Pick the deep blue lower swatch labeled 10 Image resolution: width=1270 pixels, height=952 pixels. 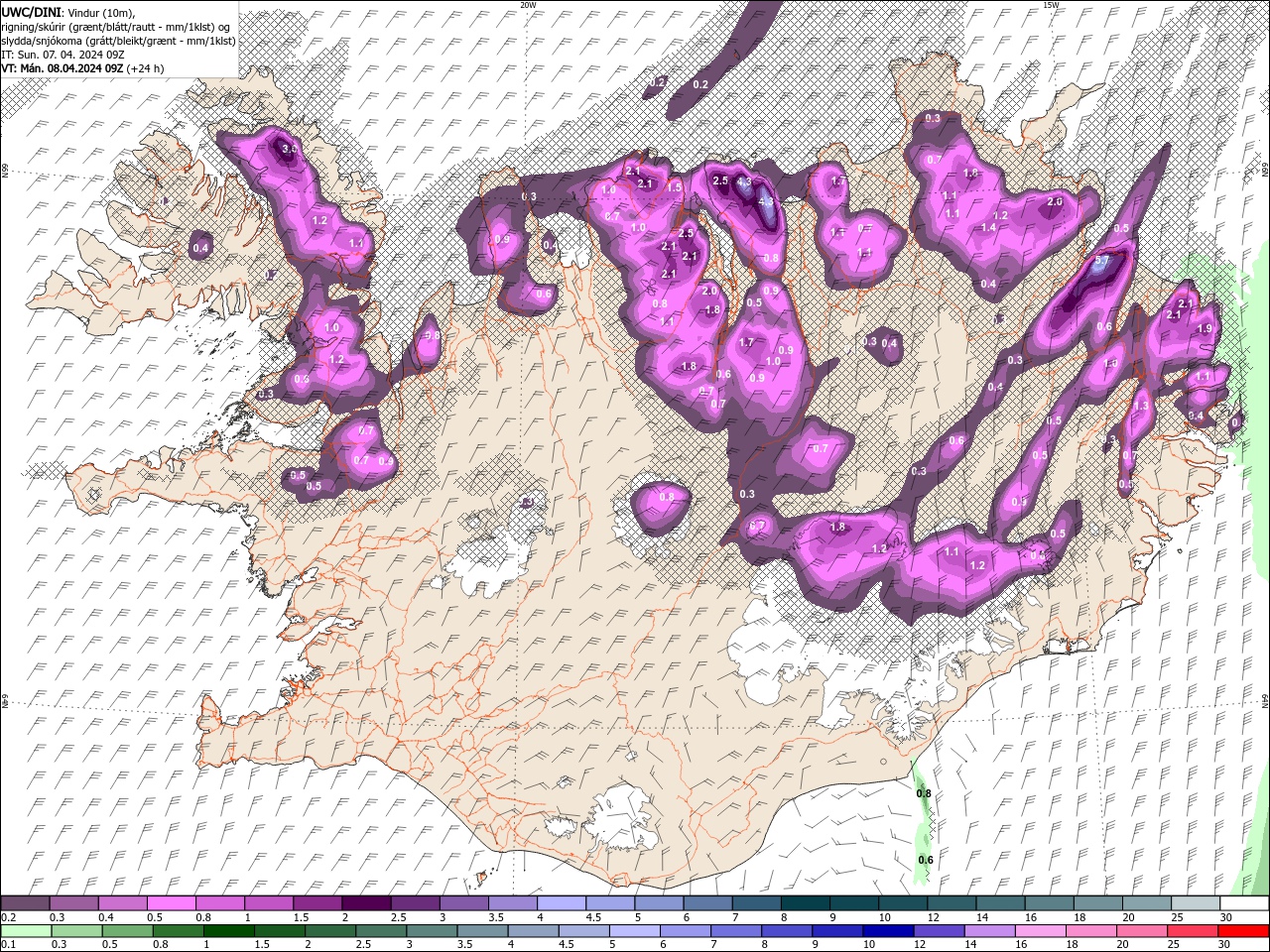click(887, 931)
